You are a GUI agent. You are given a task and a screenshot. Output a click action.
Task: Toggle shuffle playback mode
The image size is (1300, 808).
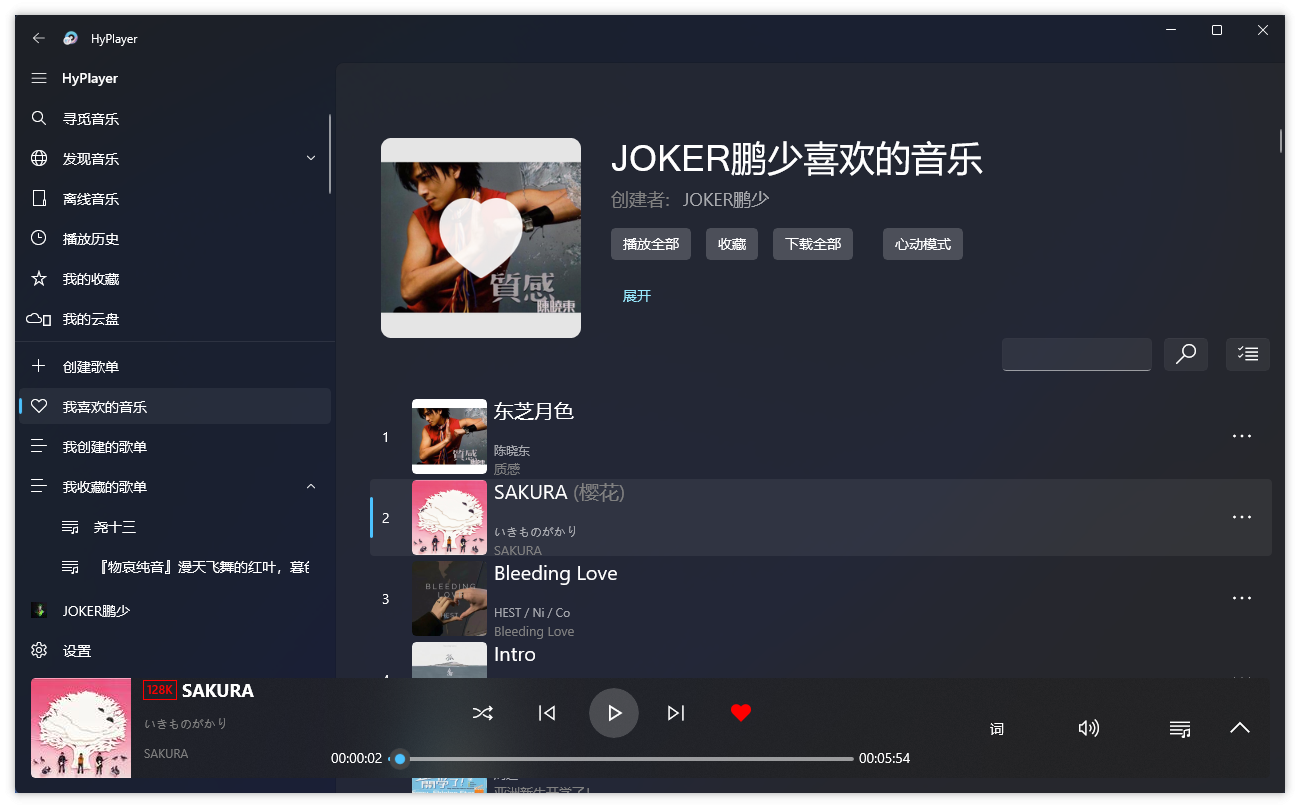point(483,713)
